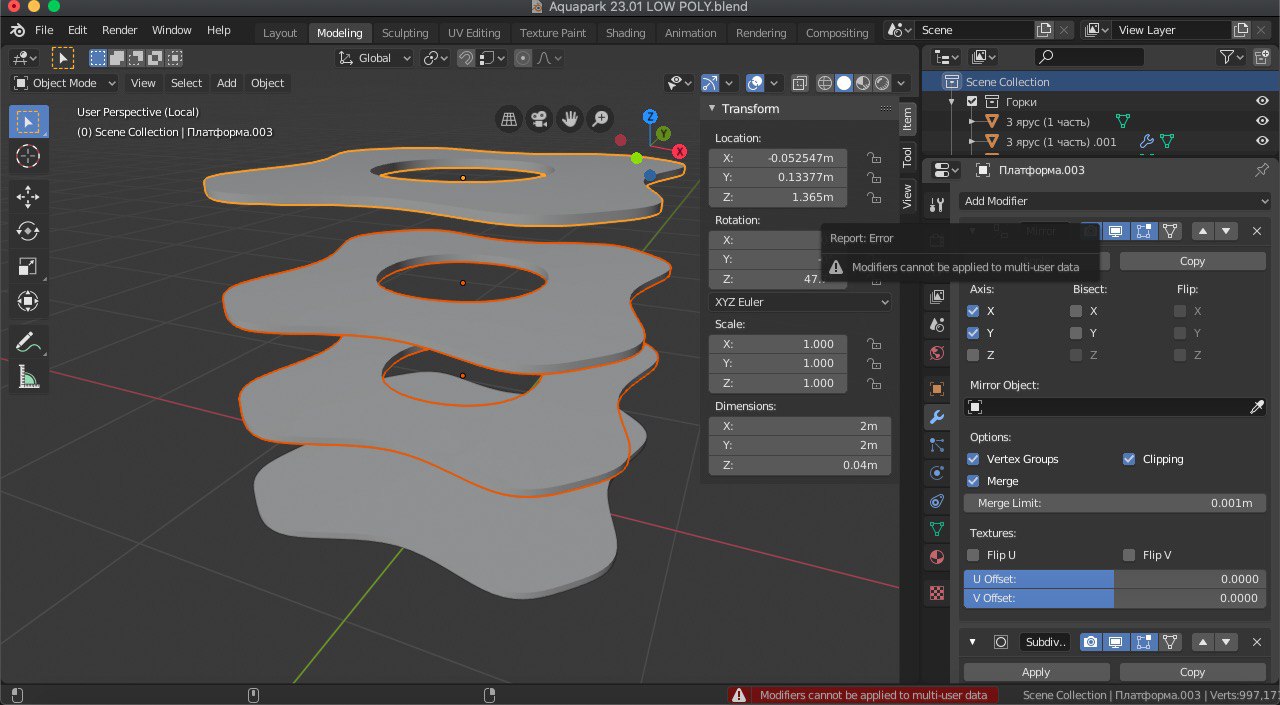This screenshot has width=1280, height=705.
Task: Open the Tool sidebar tab
Action: point(907,157)
